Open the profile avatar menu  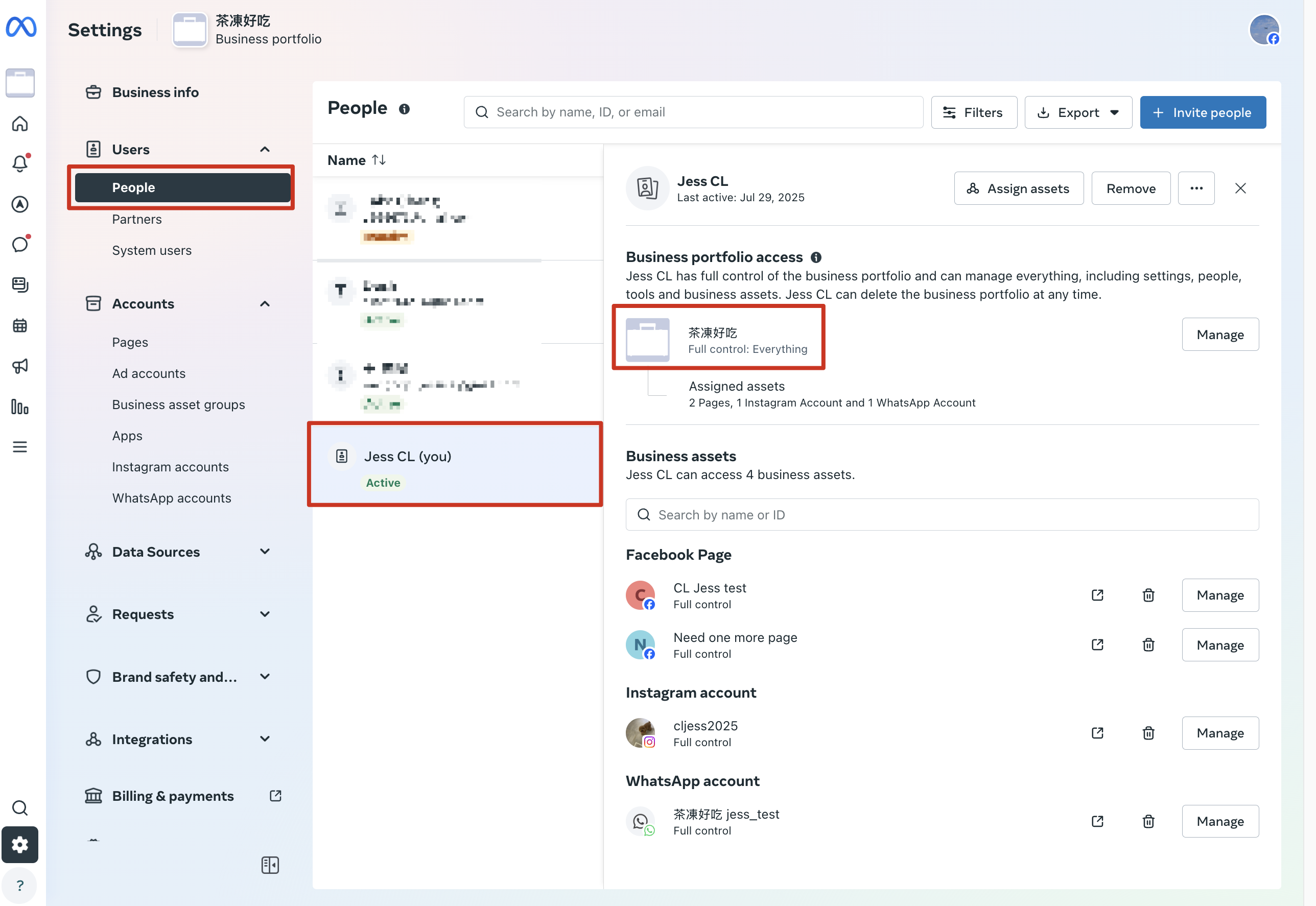[x=1264, y=30]
